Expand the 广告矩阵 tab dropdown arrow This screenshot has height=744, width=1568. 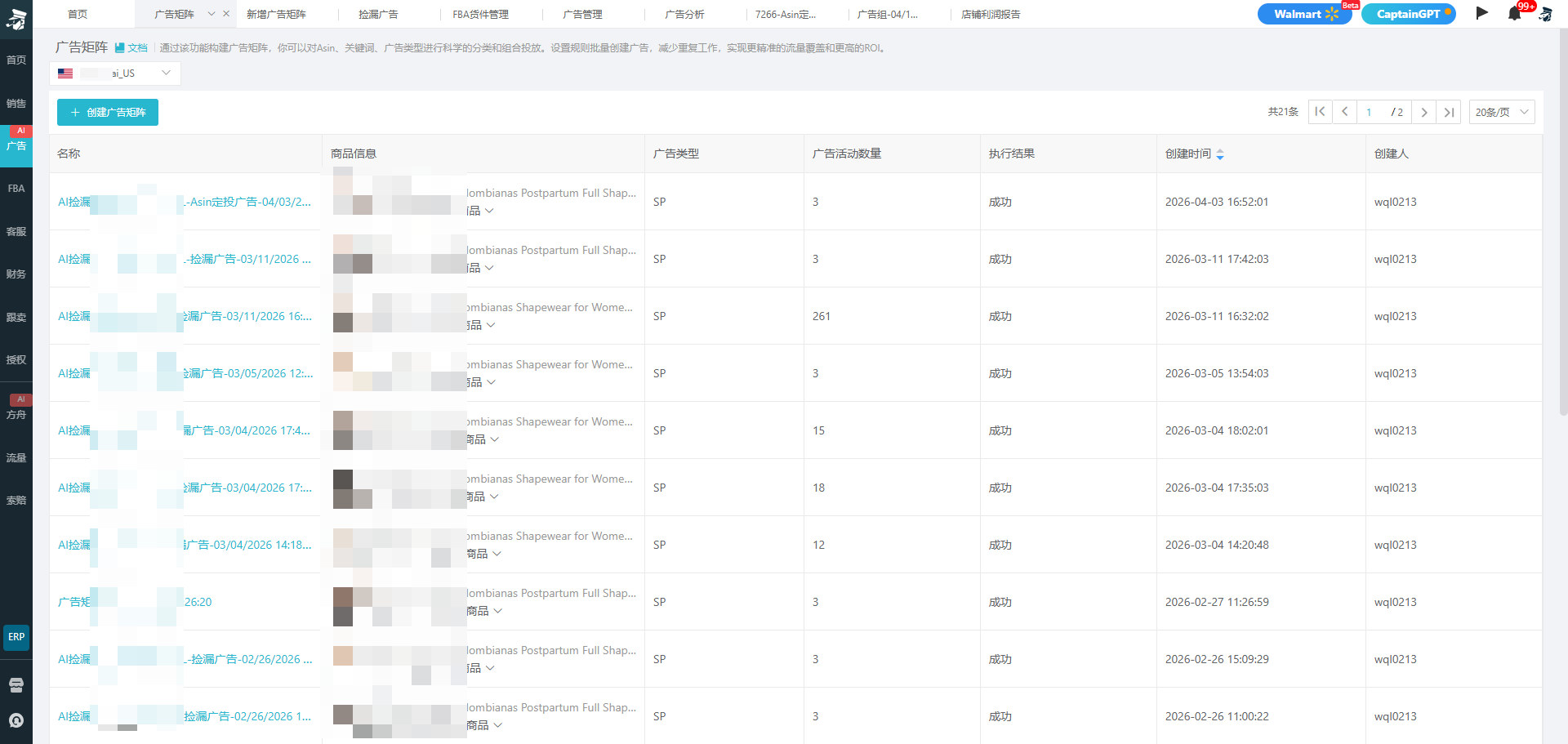point(212,14)
